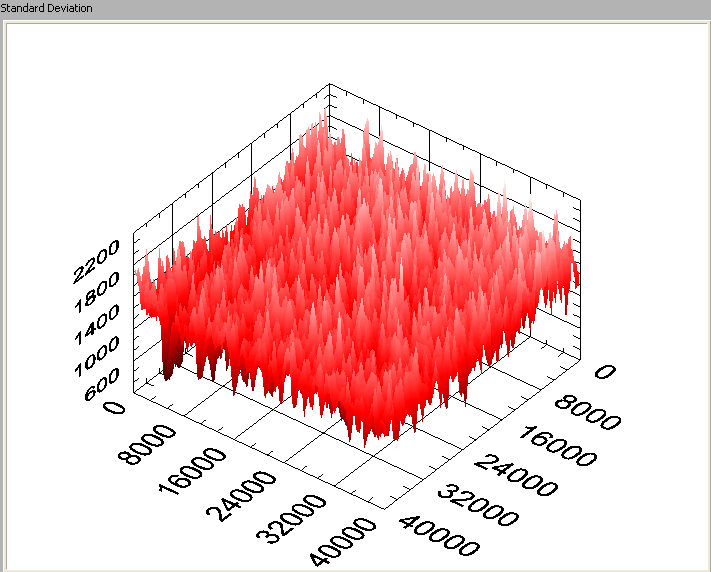Click the Standard Deviation panel title
Viewport: 711px width, 572px height.
coord(46,8)
